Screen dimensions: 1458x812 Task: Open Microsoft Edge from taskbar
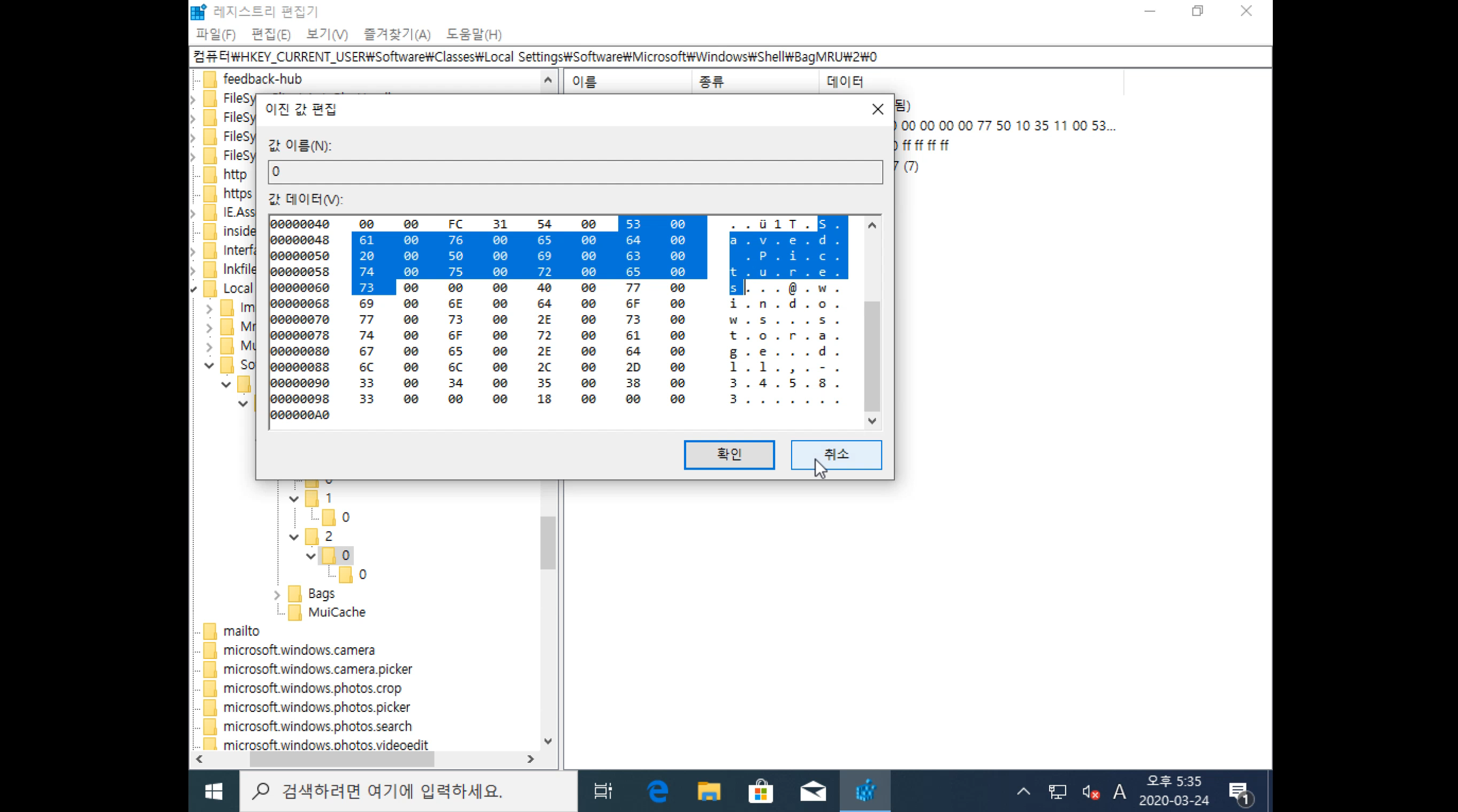658,791
